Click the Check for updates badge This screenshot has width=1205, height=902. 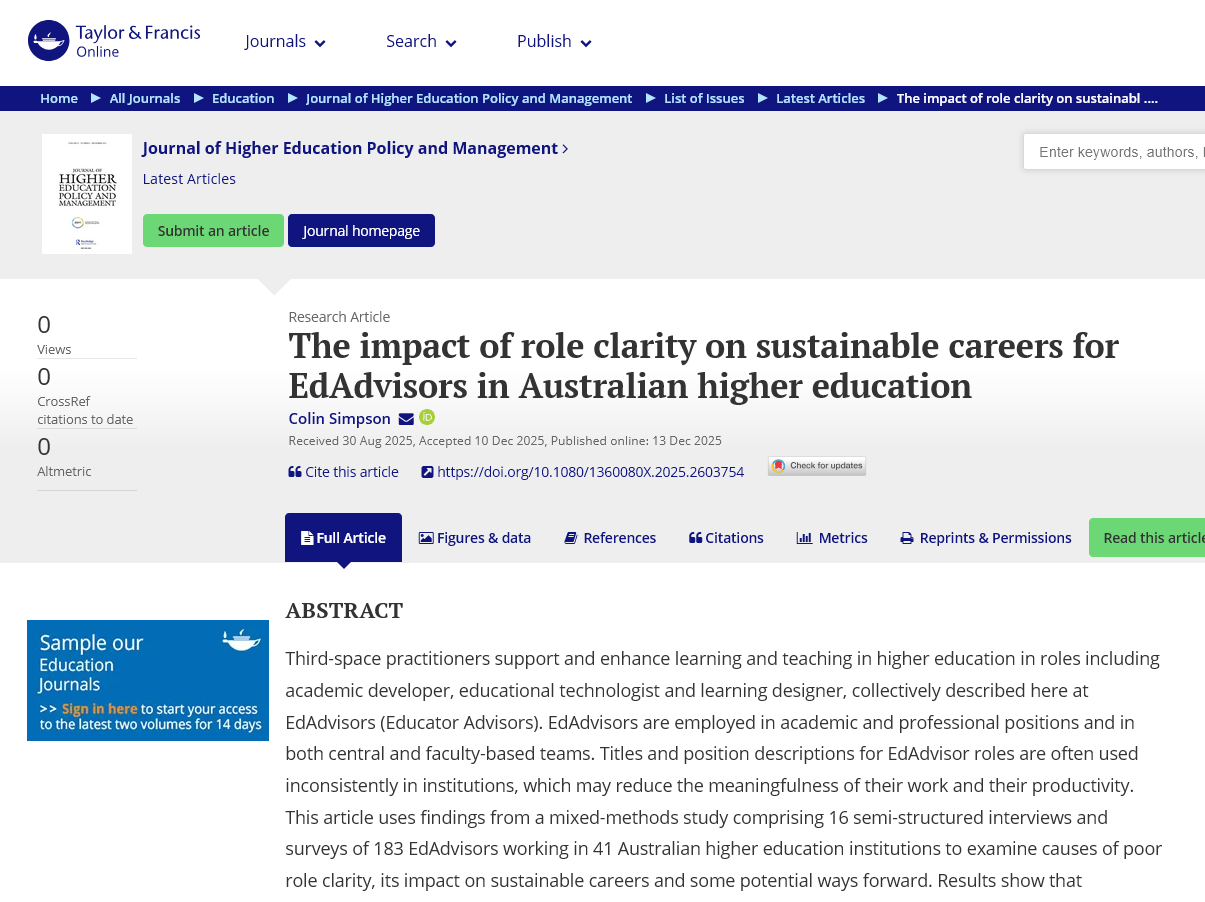pos(816,466)
